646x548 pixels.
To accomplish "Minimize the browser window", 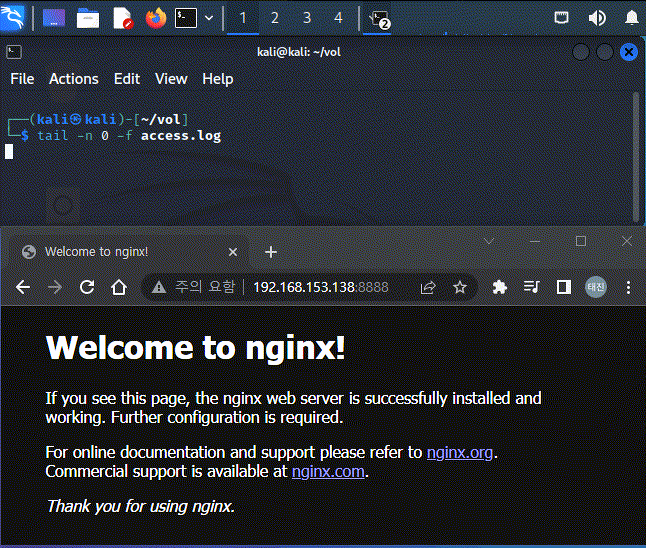I will pos(535,241).
